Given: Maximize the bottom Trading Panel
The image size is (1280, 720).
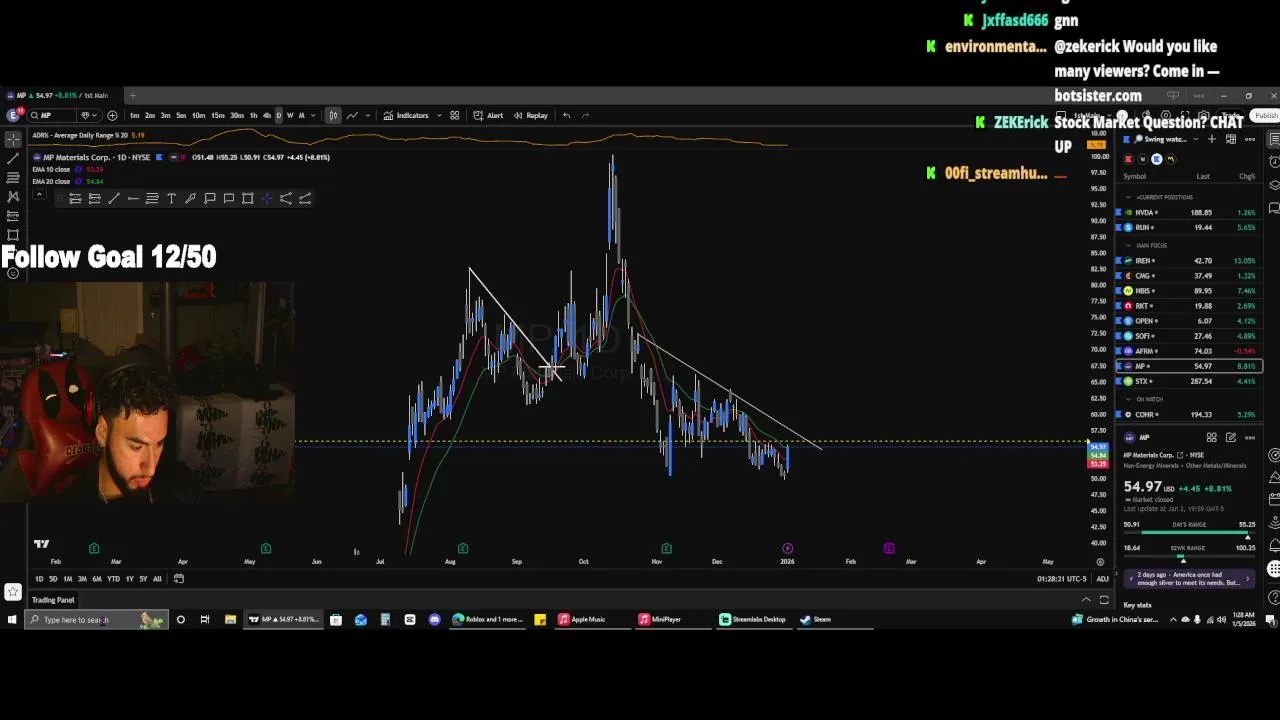Looking at the screenshot, I should point(1104,599).
